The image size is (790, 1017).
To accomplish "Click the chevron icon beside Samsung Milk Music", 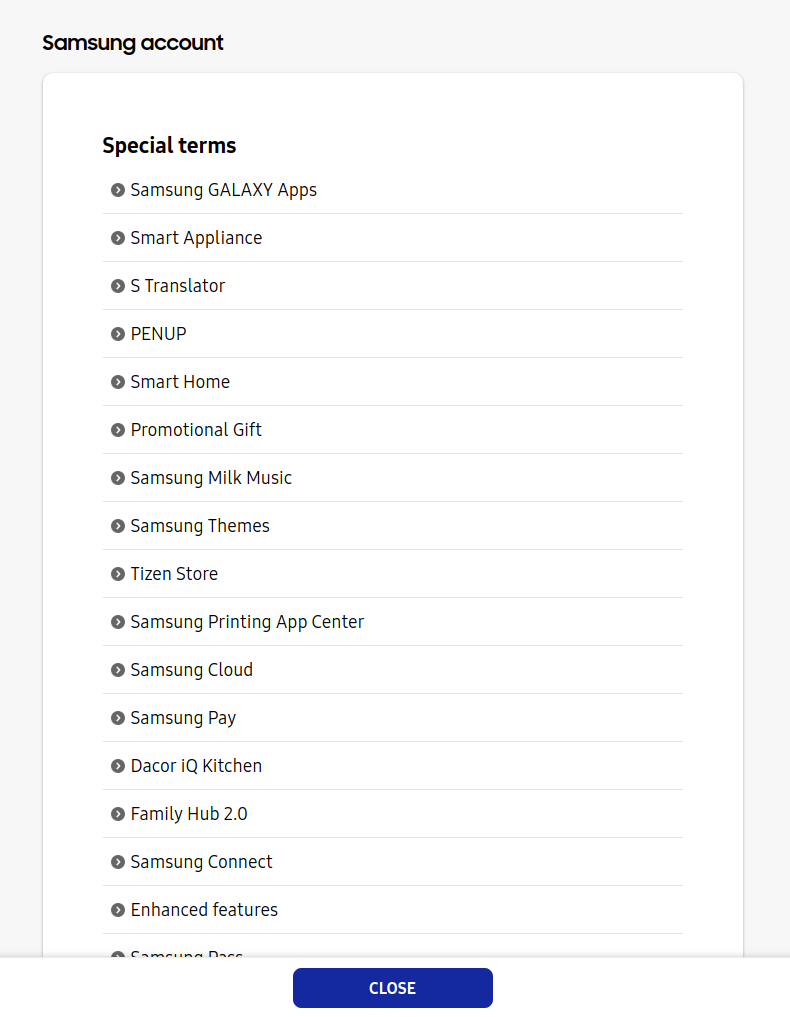I will click(118, 478).
